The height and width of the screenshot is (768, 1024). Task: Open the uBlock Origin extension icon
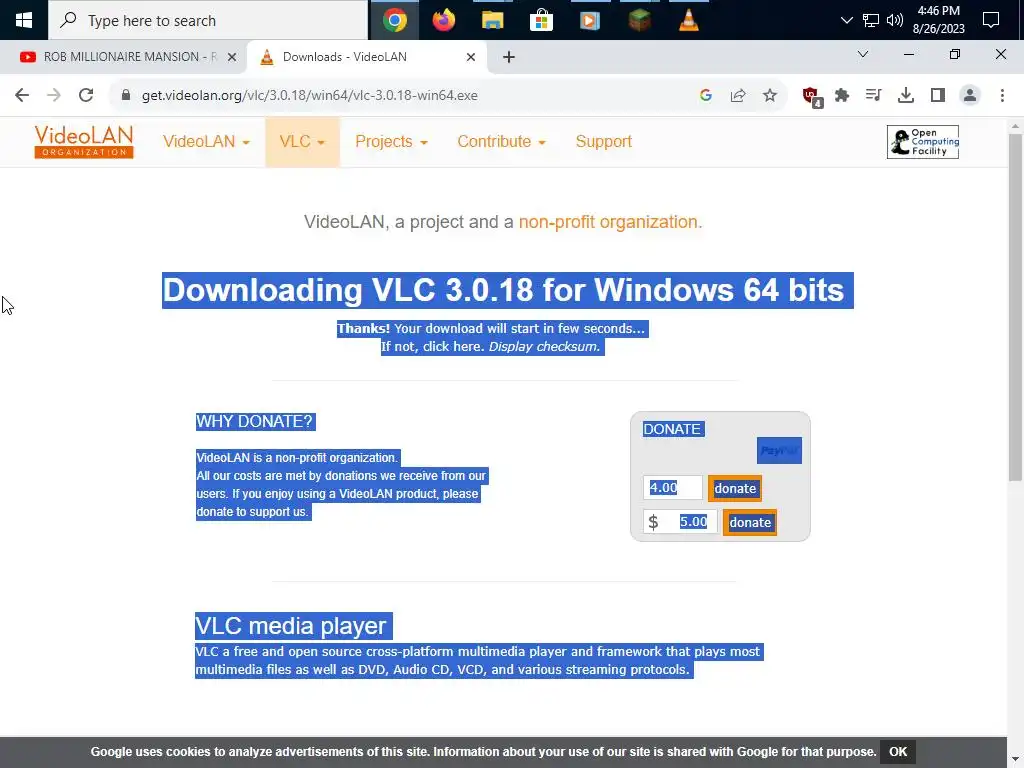tap(812, 97)
